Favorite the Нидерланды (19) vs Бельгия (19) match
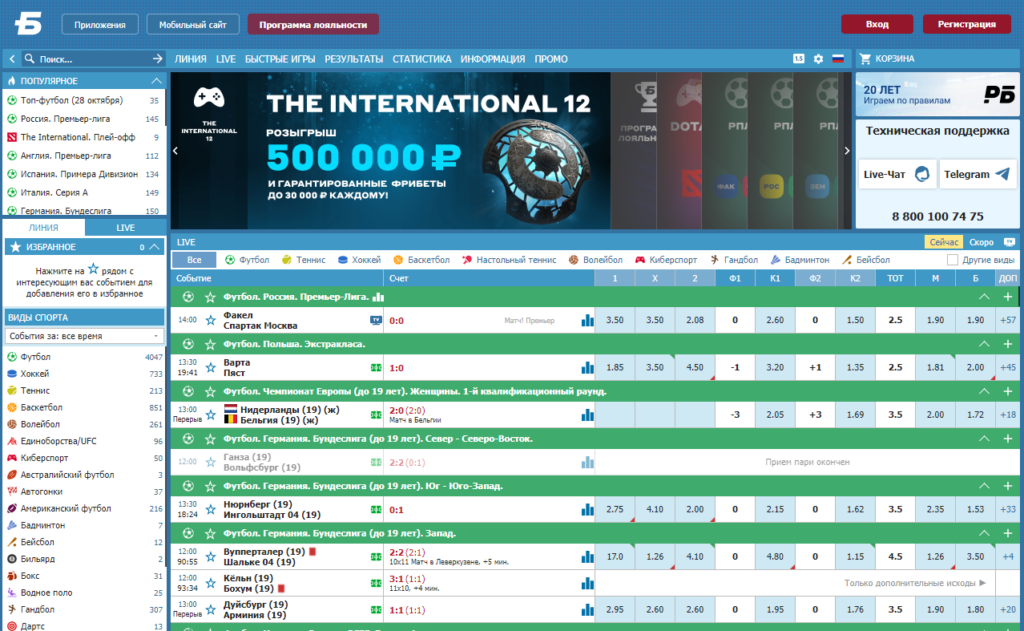The height and width of the screenshot is (631, 1024). click(x=210, y=415)
